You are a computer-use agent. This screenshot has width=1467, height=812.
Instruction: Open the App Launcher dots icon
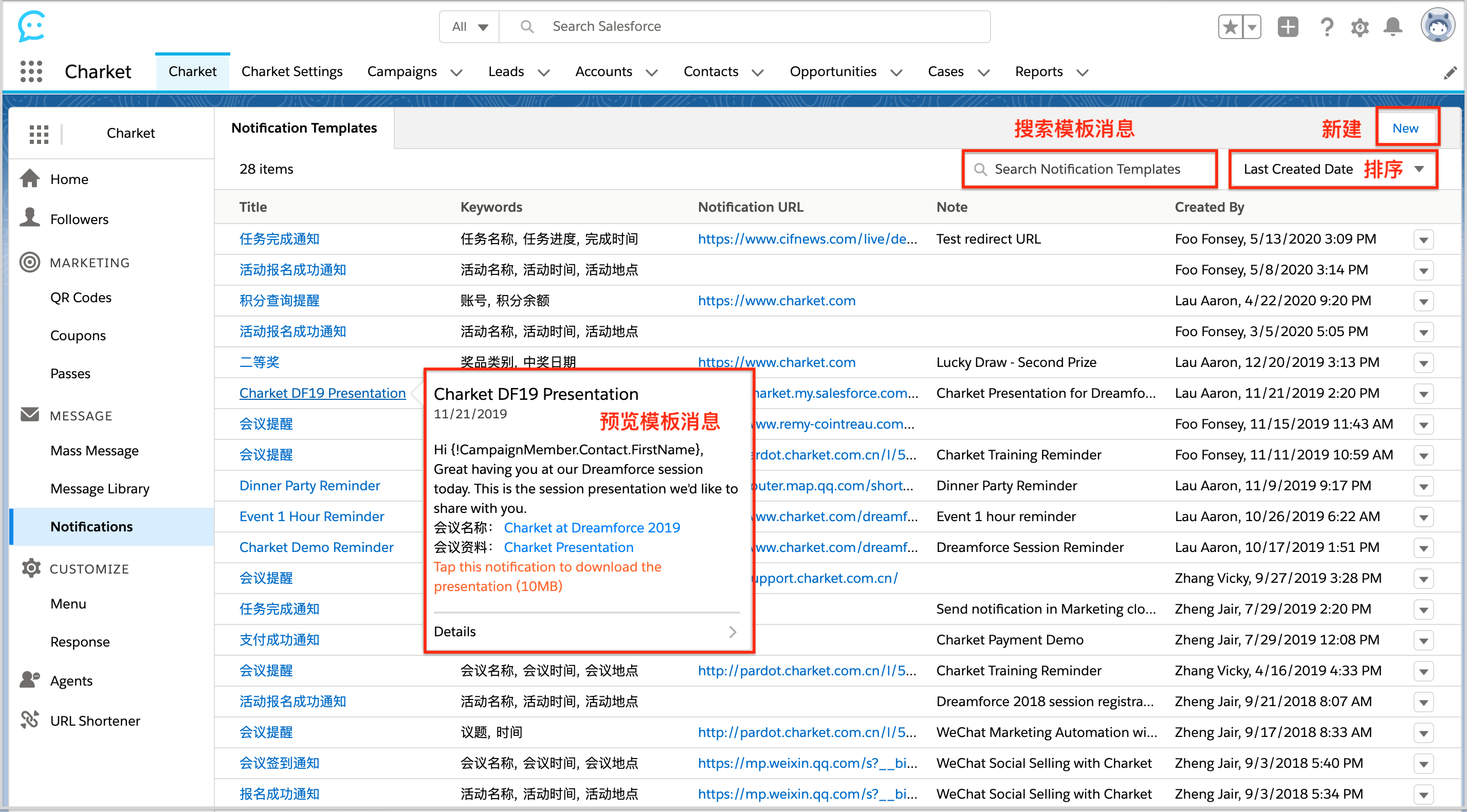31,72
